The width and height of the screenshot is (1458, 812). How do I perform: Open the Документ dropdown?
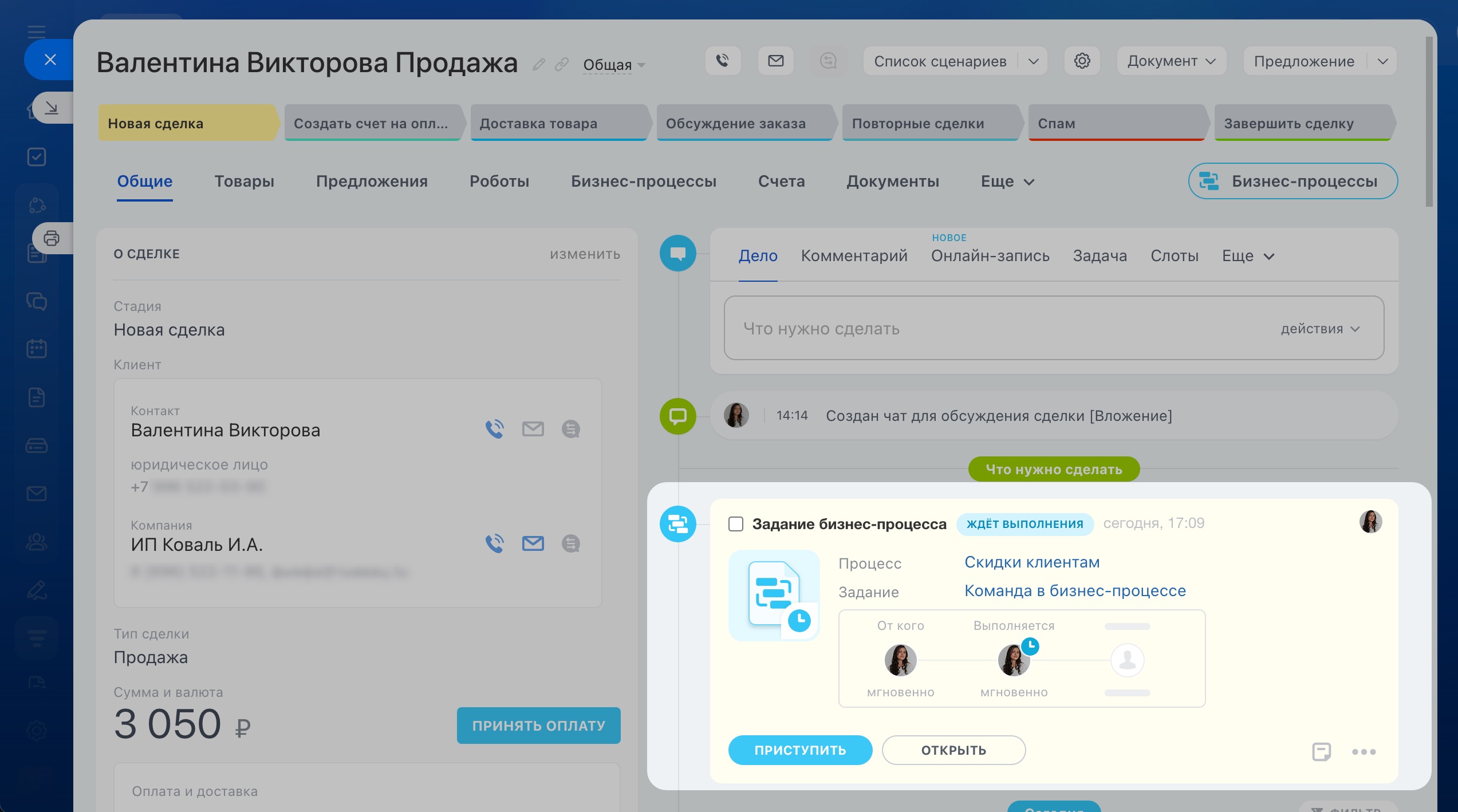point(1171,61)
